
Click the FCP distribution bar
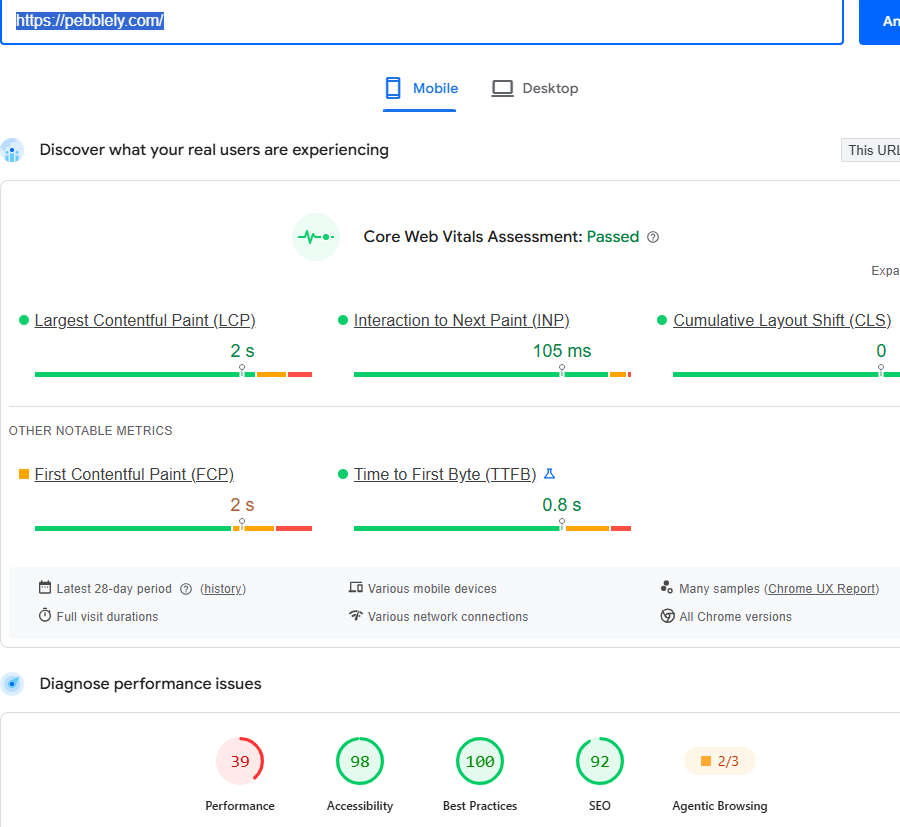(173, 529)
